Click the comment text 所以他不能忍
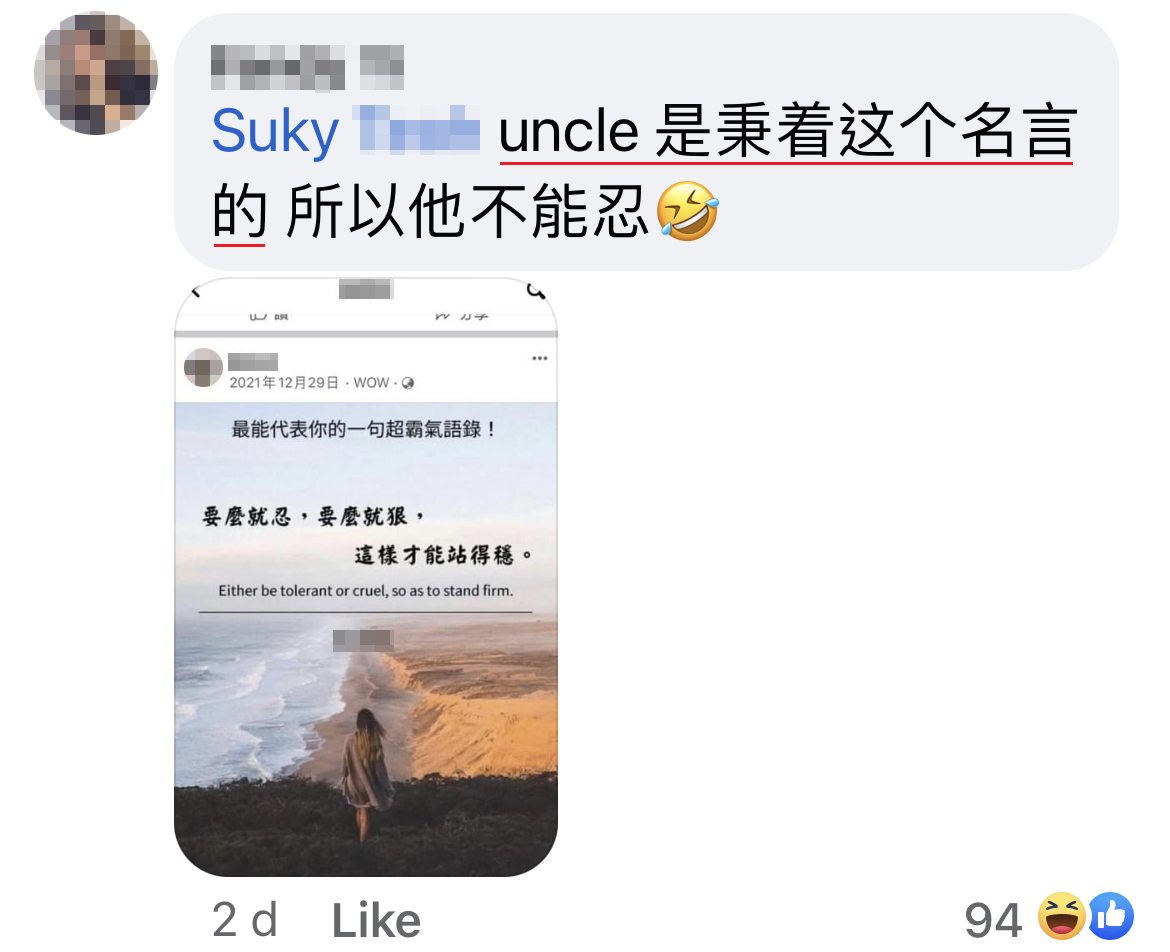 [466, 212]
